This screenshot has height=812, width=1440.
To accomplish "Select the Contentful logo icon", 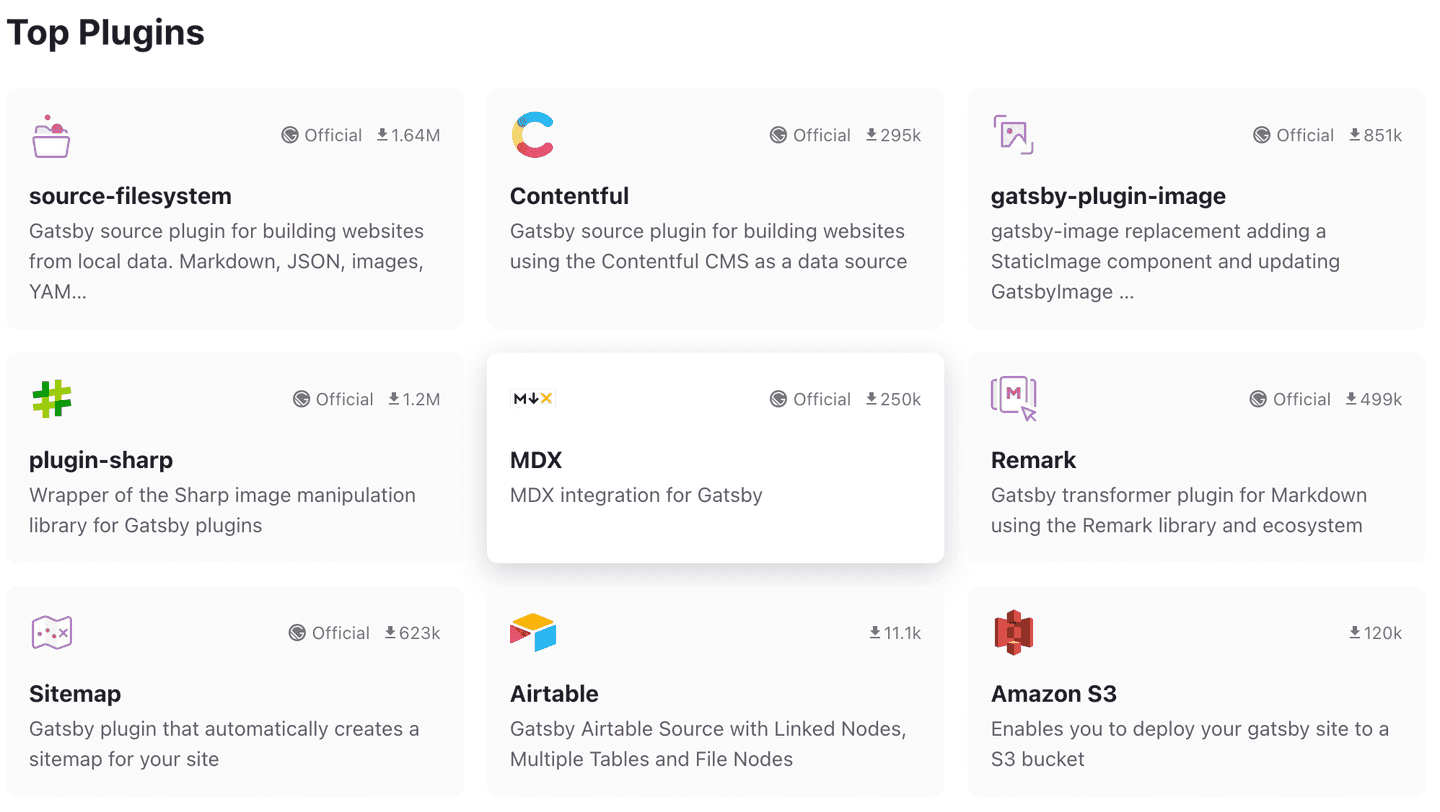I will (x=532, y=134).
